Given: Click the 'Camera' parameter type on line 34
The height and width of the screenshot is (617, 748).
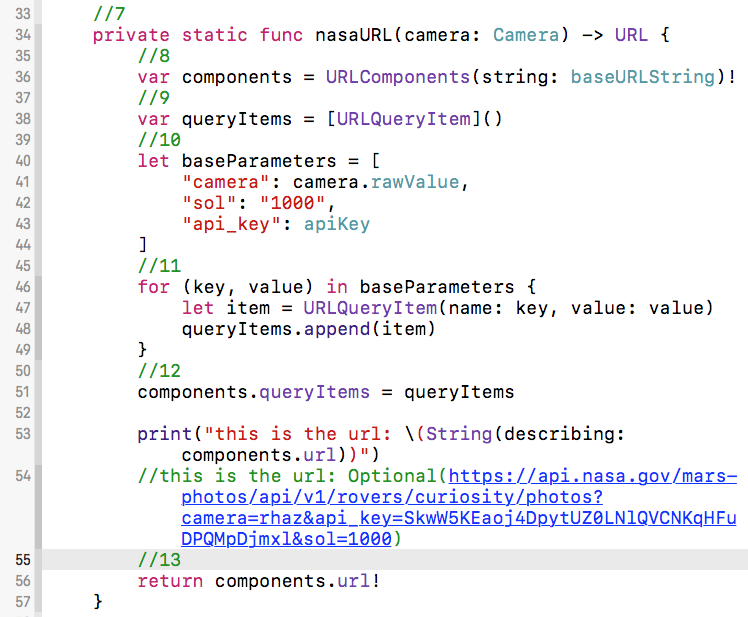Looking at the screenshot, I should (526, 35).
